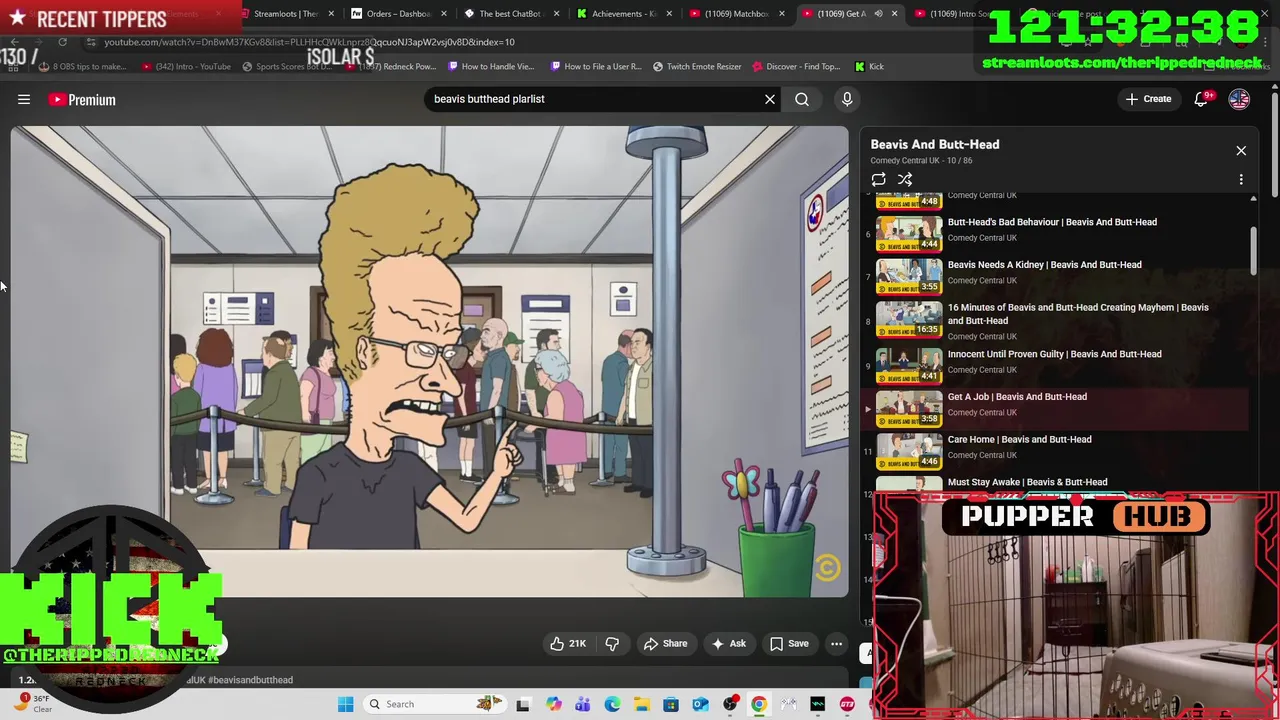
Task: Open the Windows Start menu
Action: click(x=345, y=704)
